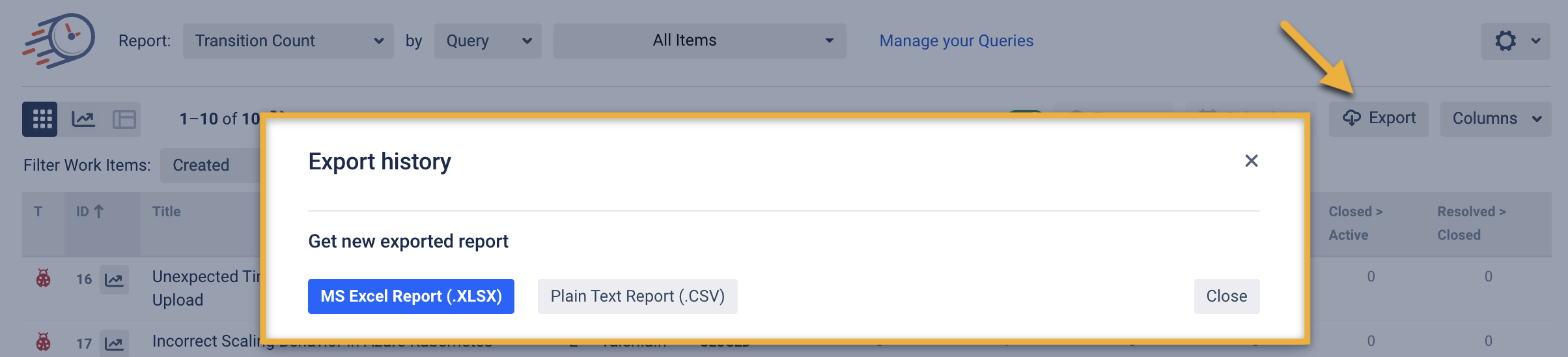1568x357 pixels.
Task: Expand the Columns dropdown
Action: click(x=1496, y=119)
